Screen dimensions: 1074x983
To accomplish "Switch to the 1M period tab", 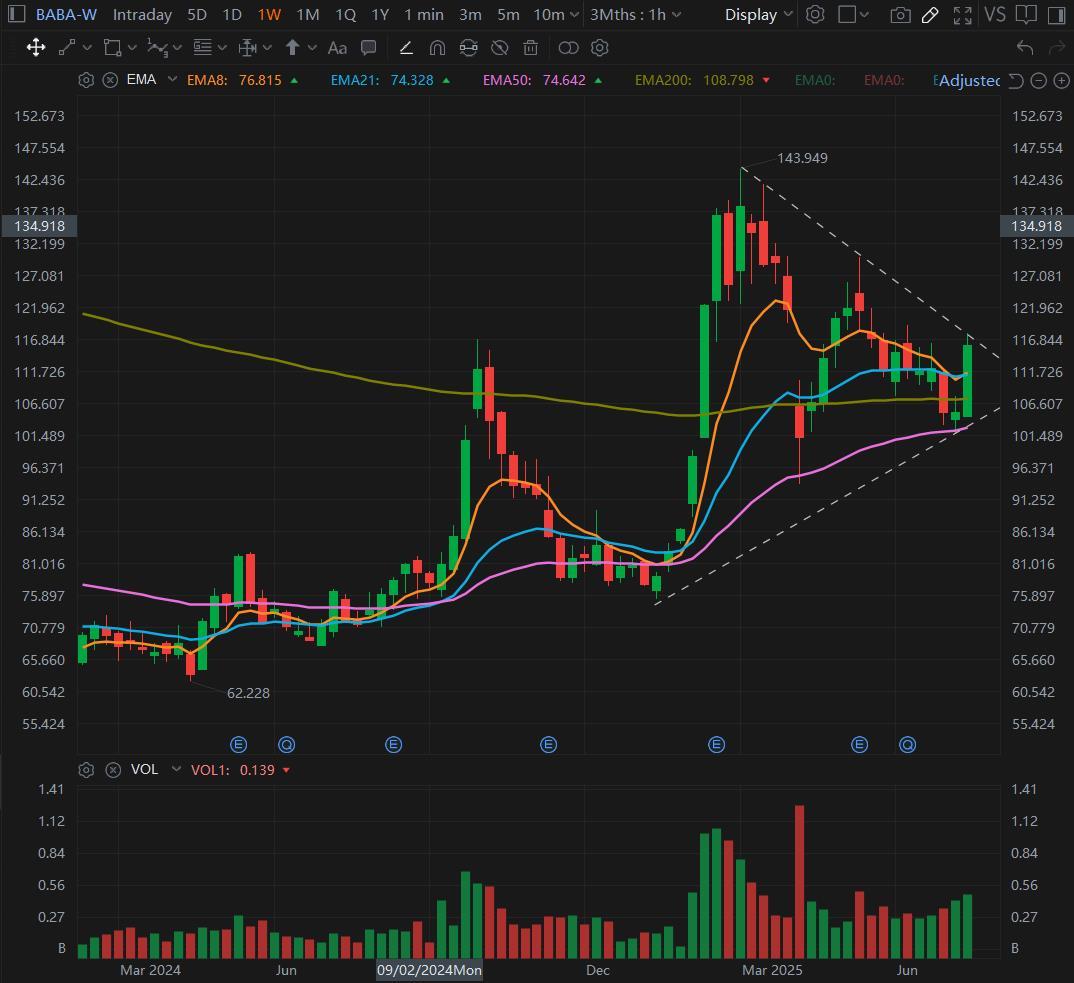I will coord(308,14).
